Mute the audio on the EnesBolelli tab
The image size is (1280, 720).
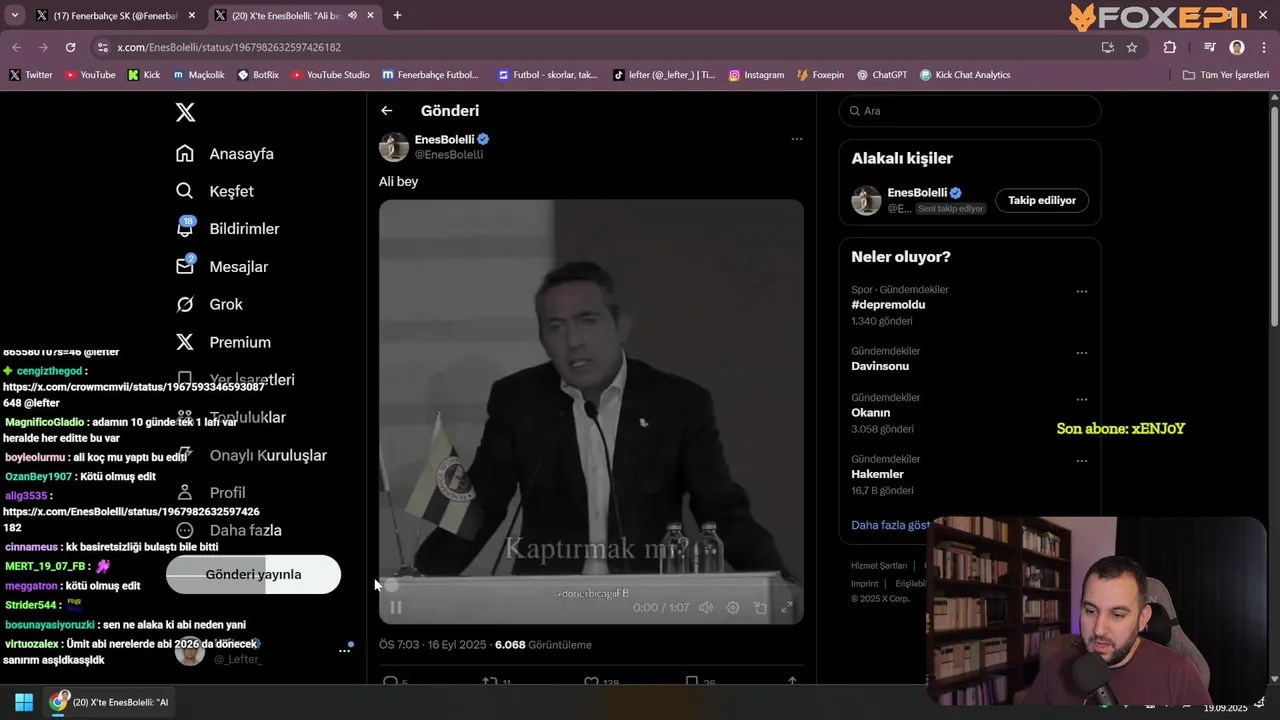tap(352, 15)
